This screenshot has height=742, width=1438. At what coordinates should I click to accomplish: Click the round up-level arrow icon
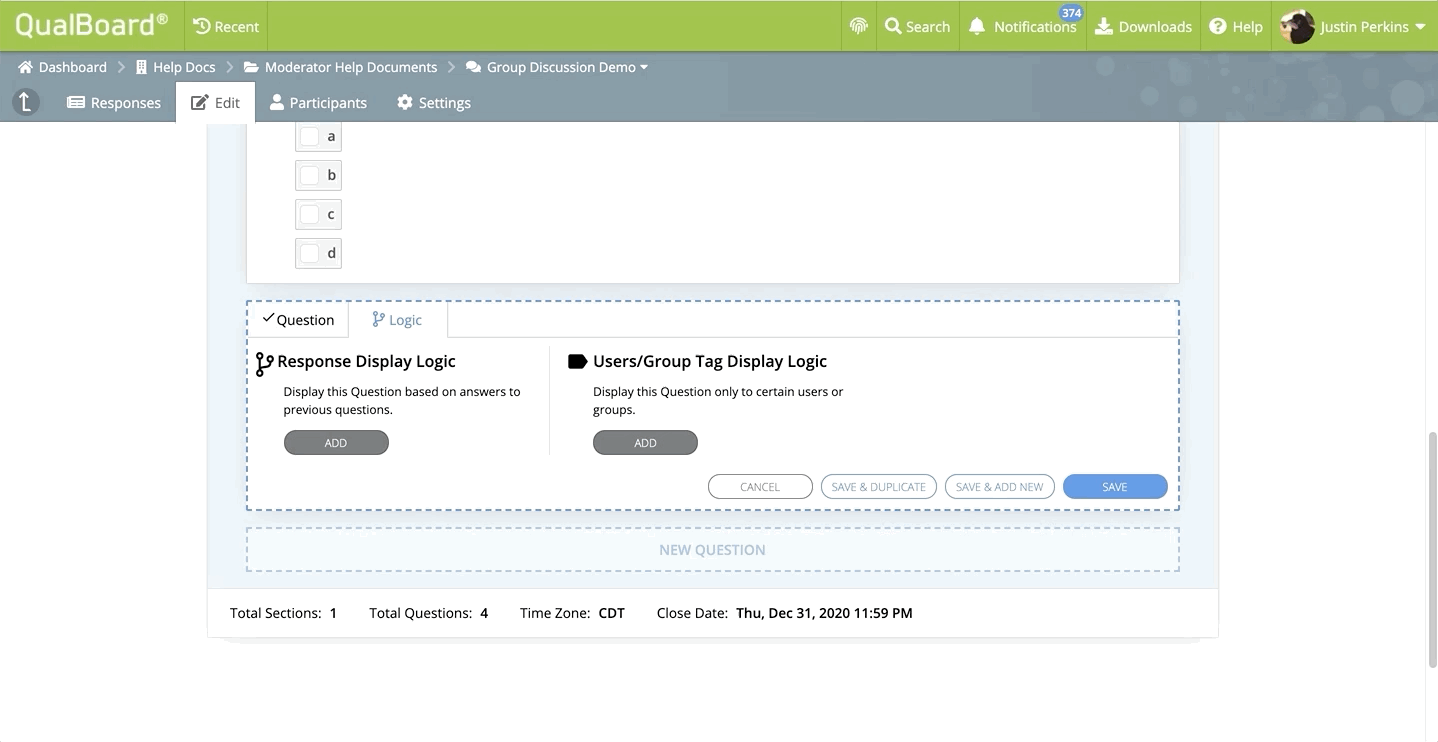[x=26, y=101]
